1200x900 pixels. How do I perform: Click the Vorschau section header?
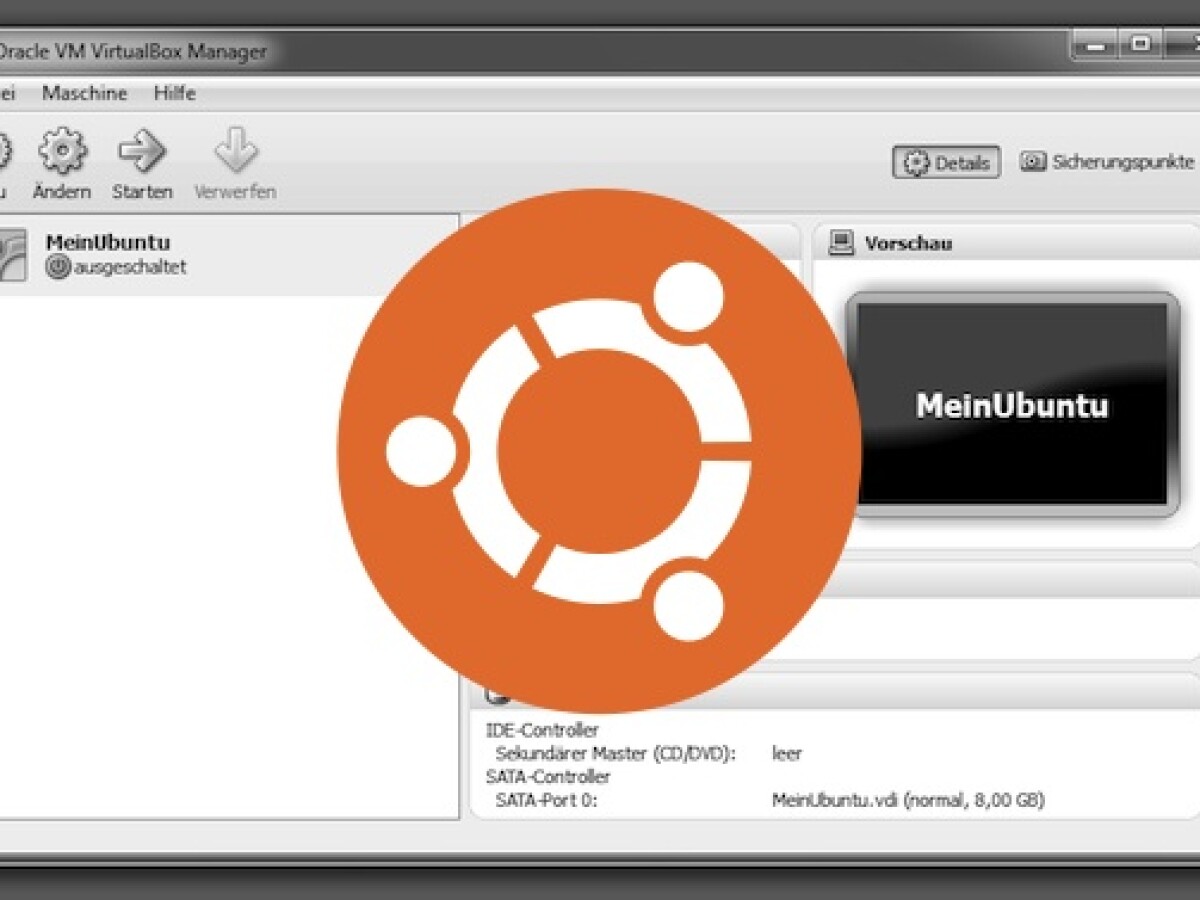[908, 243]
